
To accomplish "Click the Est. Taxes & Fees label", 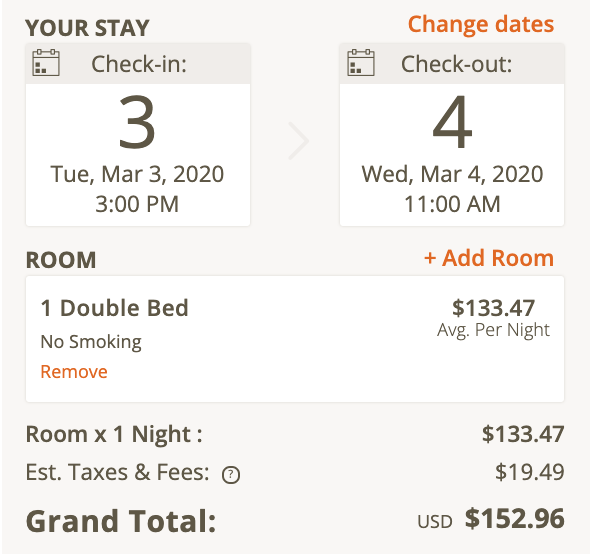I will pos(117,472).
